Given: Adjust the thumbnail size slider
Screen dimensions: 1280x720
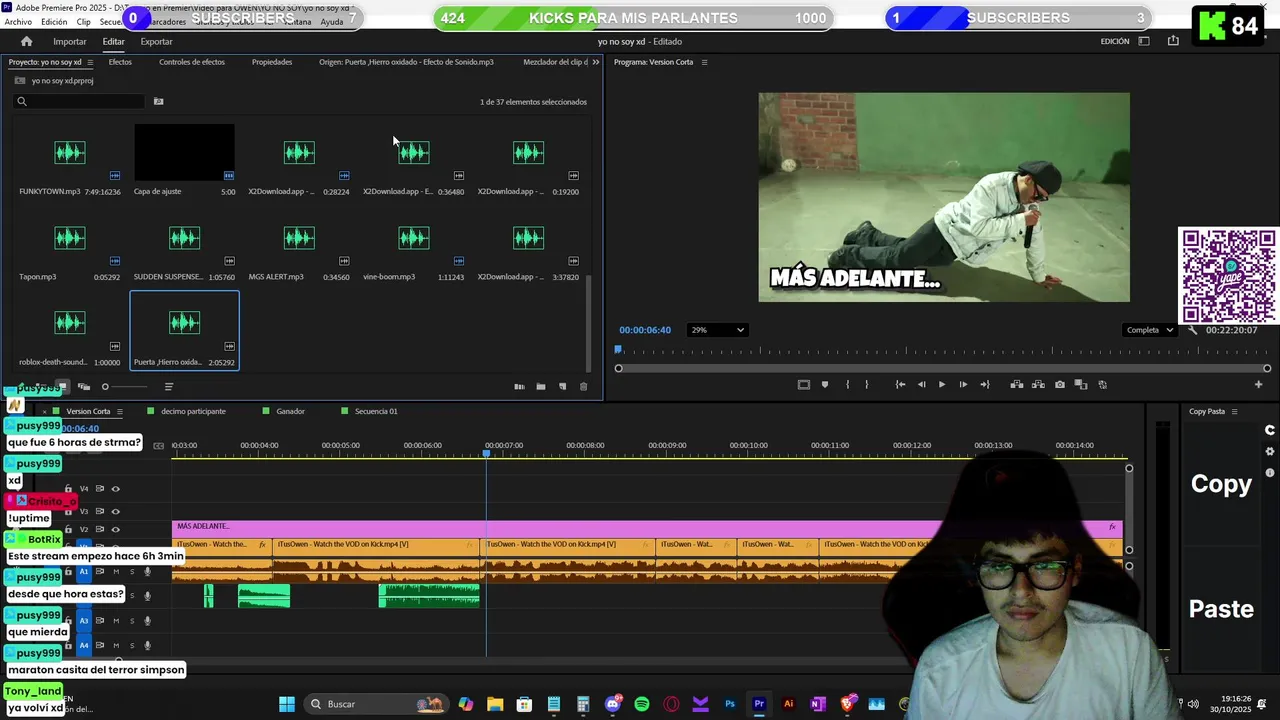Looking at the screenshot, I should click(125, 387).
